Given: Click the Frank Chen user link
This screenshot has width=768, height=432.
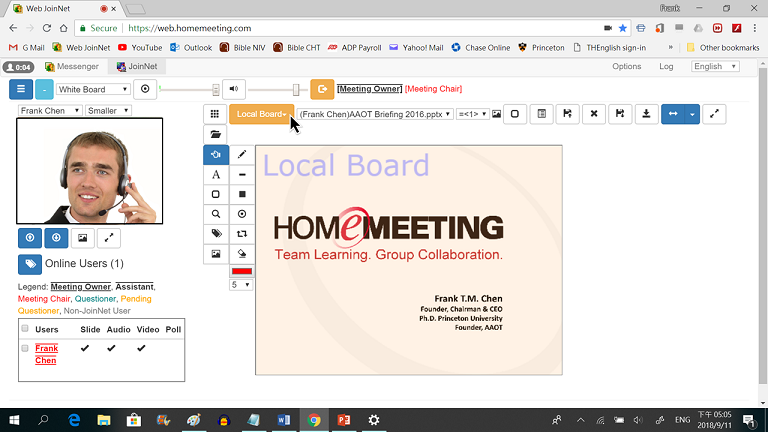Looking at the screenshot, I should [x=46, y=354].
